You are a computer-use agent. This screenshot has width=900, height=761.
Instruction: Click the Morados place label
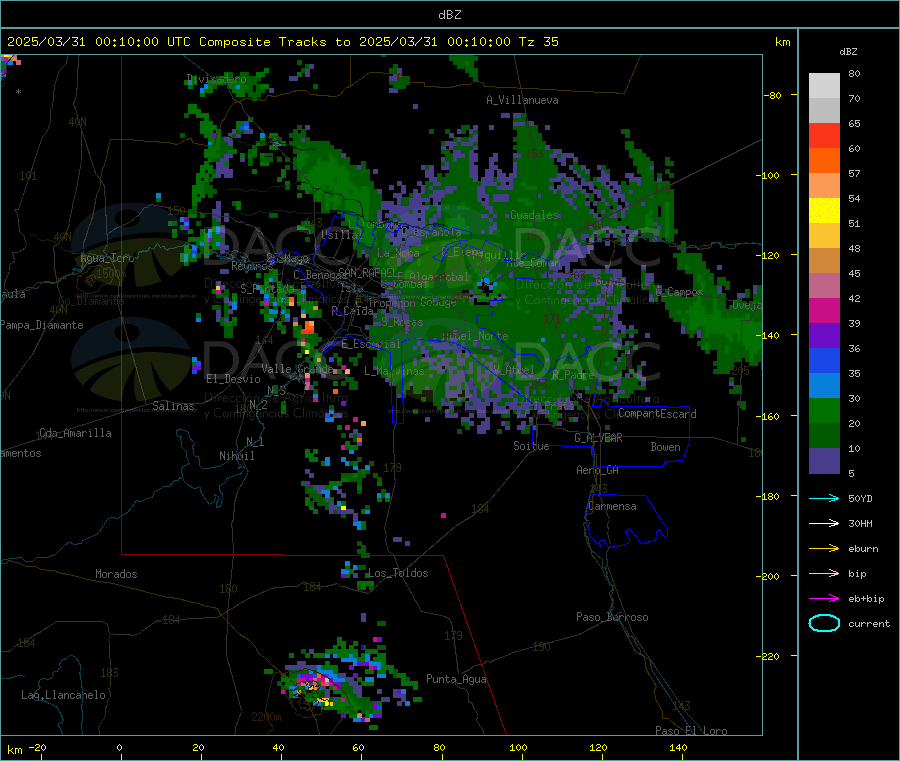[117, 574]
